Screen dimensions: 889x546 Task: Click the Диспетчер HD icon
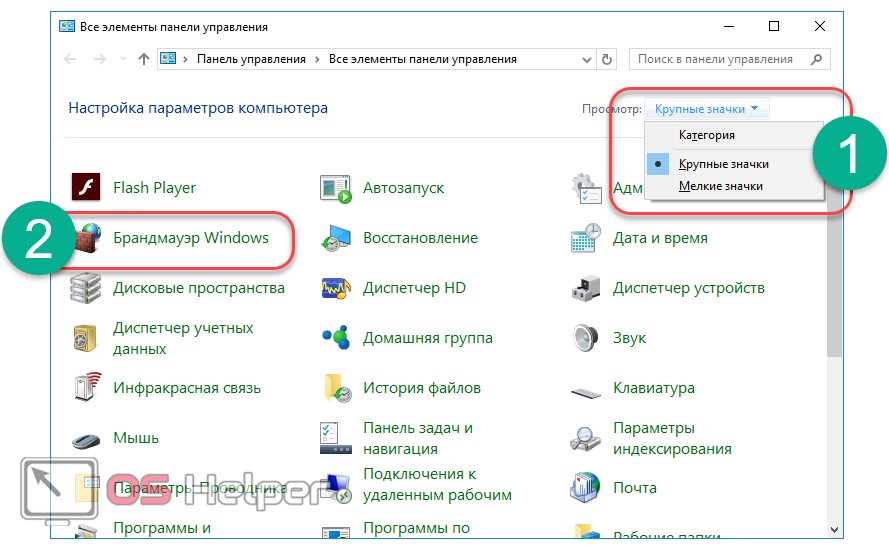click(x=336, y=288)
